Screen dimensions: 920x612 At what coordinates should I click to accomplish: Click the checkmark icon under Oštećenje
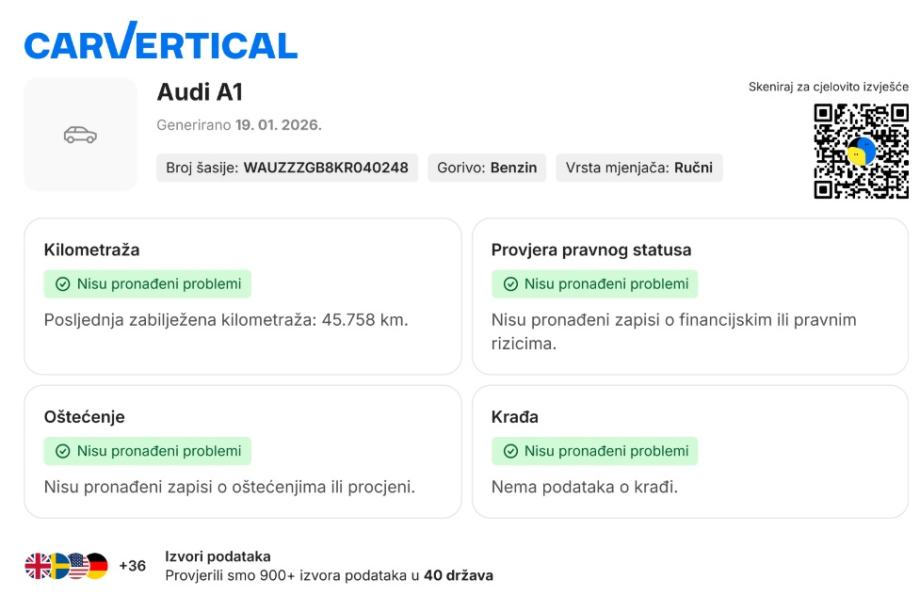click(x=63, y=451)
